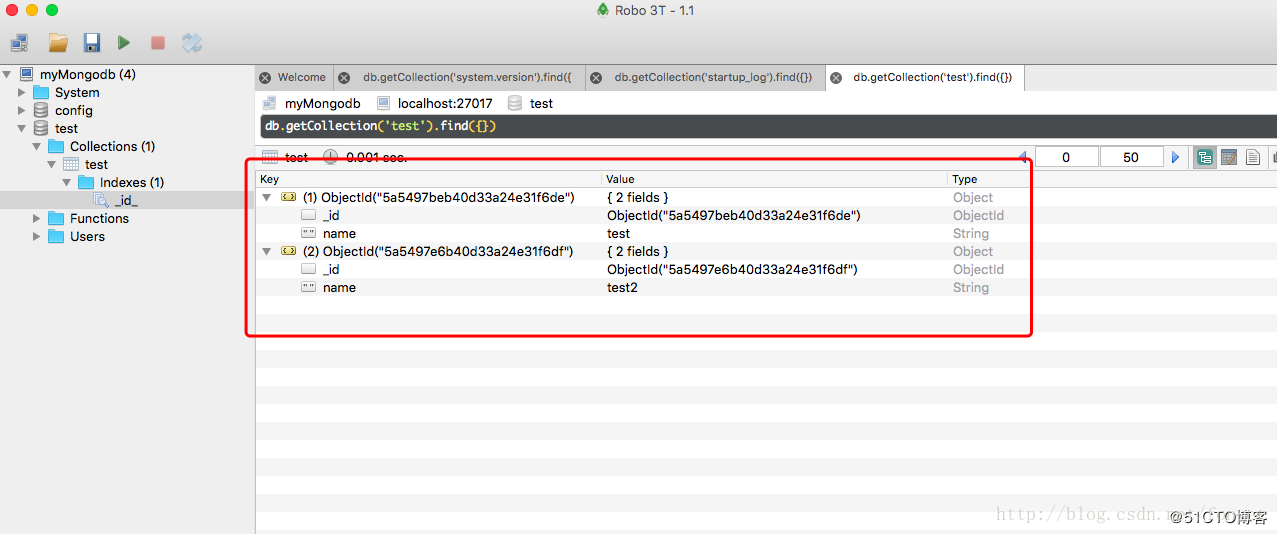Close the system.version query tab
This screenshot has height=534, width=1277.
click(344, 77)
